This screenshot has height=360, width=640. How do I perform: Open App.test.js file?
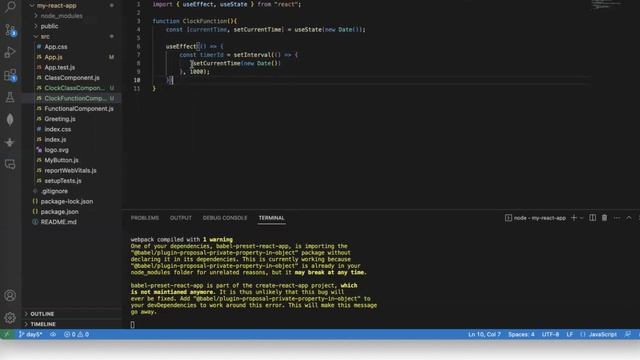click(60, 67)
